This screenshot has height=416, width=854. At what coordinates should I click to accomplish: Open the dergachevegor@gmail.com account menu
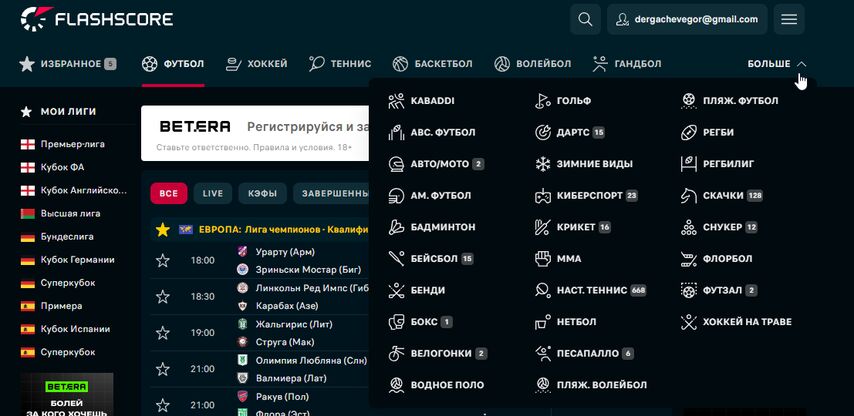click(x=687, y=20)
